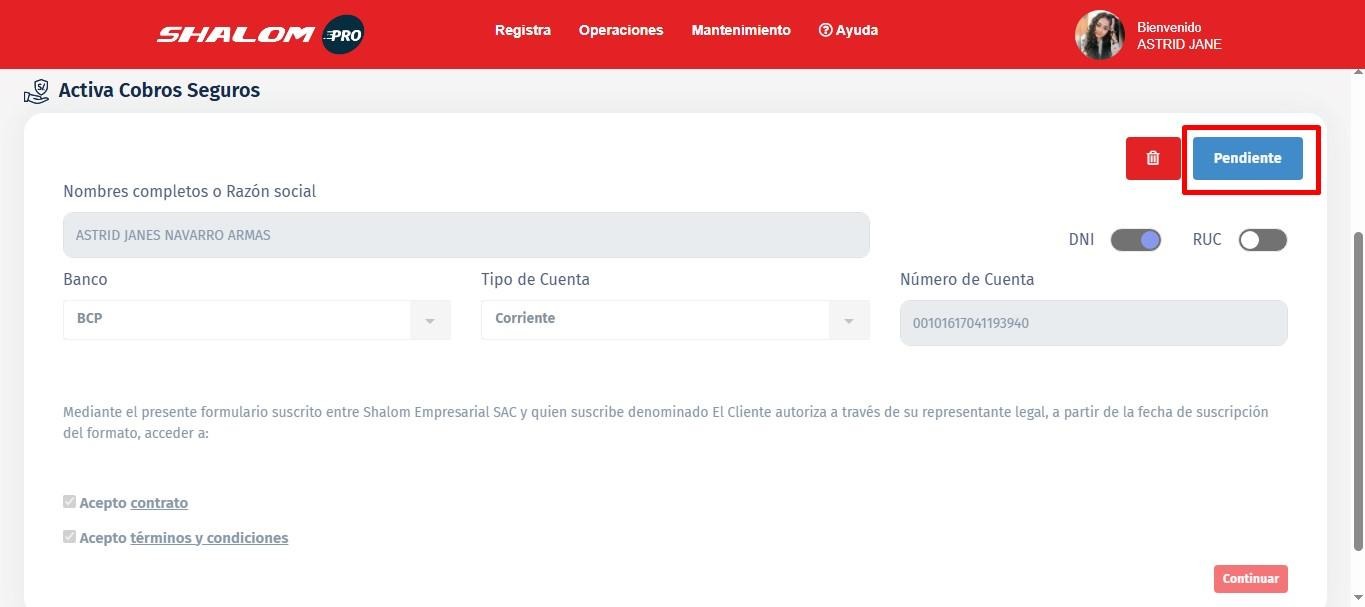Screen dimensions: 1365x607
Task: Click the Activa Cobros Seguros shield icon
Action: pyautogui.click(x=36, y=91)
